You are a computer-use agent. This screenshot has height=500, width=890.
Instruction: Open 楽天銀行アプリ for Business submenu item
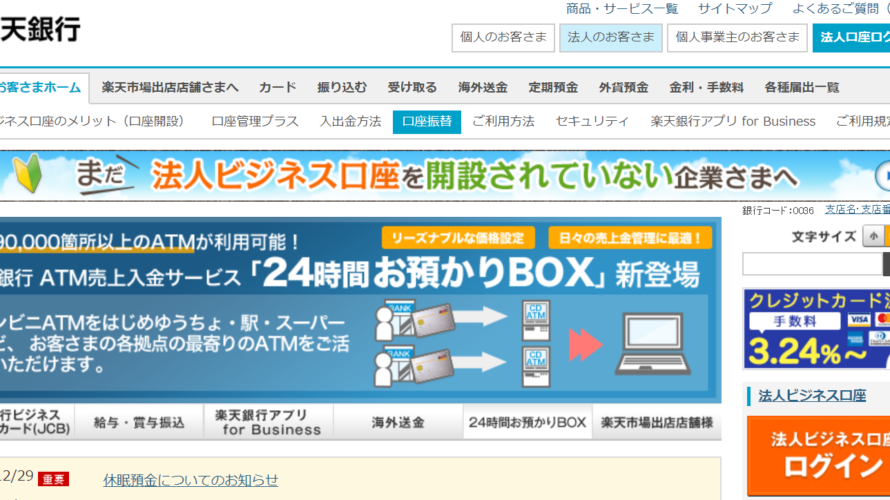pyautogui.click(x=733, y=121)
